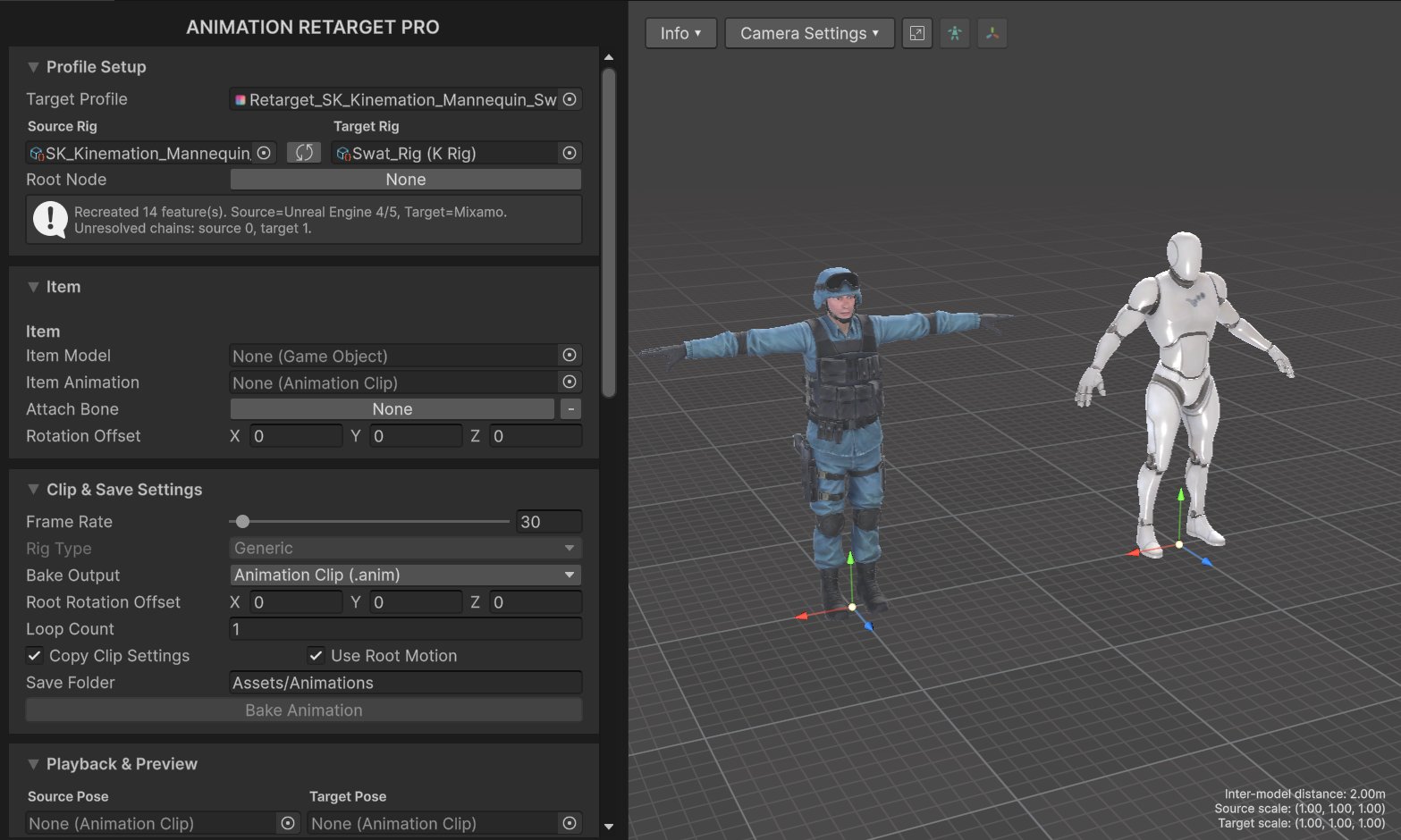Click the Root Node None button
This screenshot has width=1401, height=840.
tap(406, 180)
